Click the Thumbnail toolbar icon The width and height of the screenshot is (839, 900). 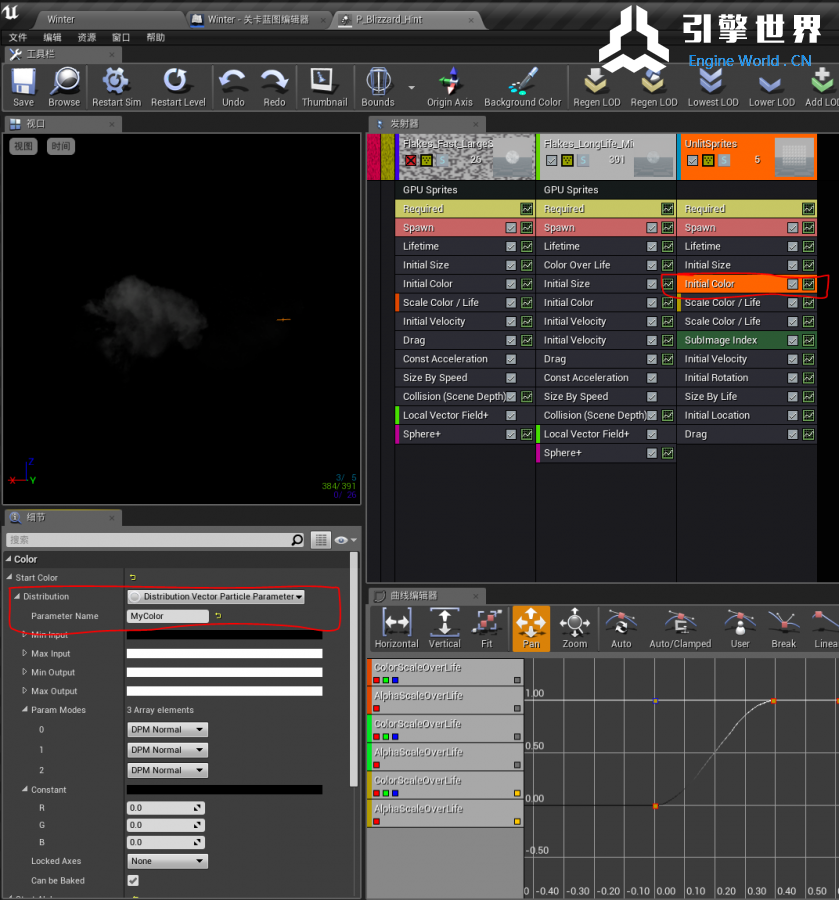(x=323, y=82)
